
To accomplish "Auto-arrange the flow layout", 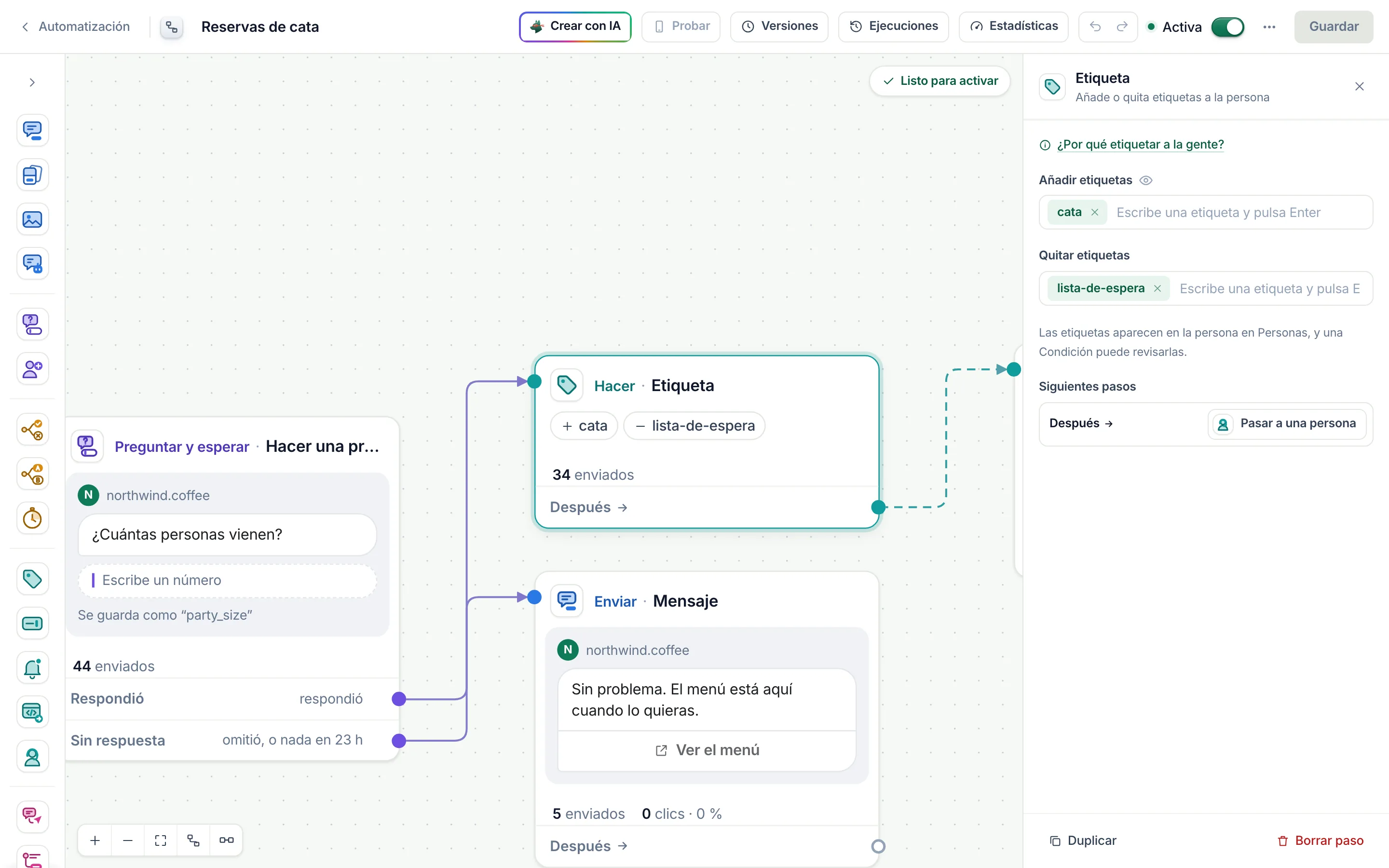I will pyautogui.click(x=193, y=841).
